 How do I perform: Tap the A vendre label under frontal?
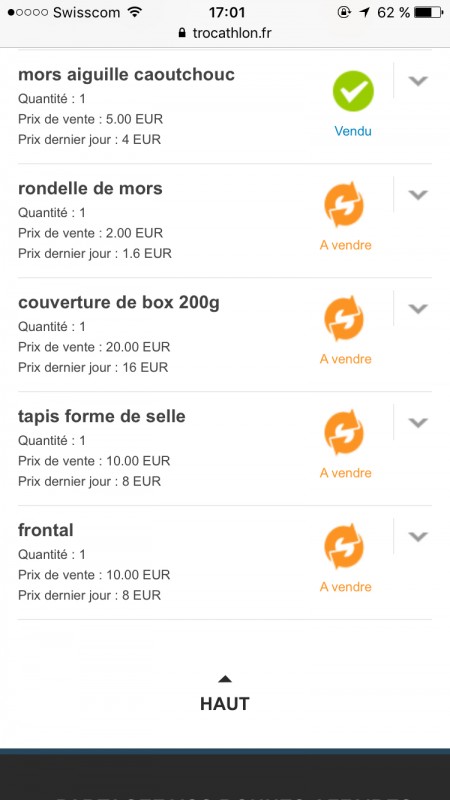345,587
